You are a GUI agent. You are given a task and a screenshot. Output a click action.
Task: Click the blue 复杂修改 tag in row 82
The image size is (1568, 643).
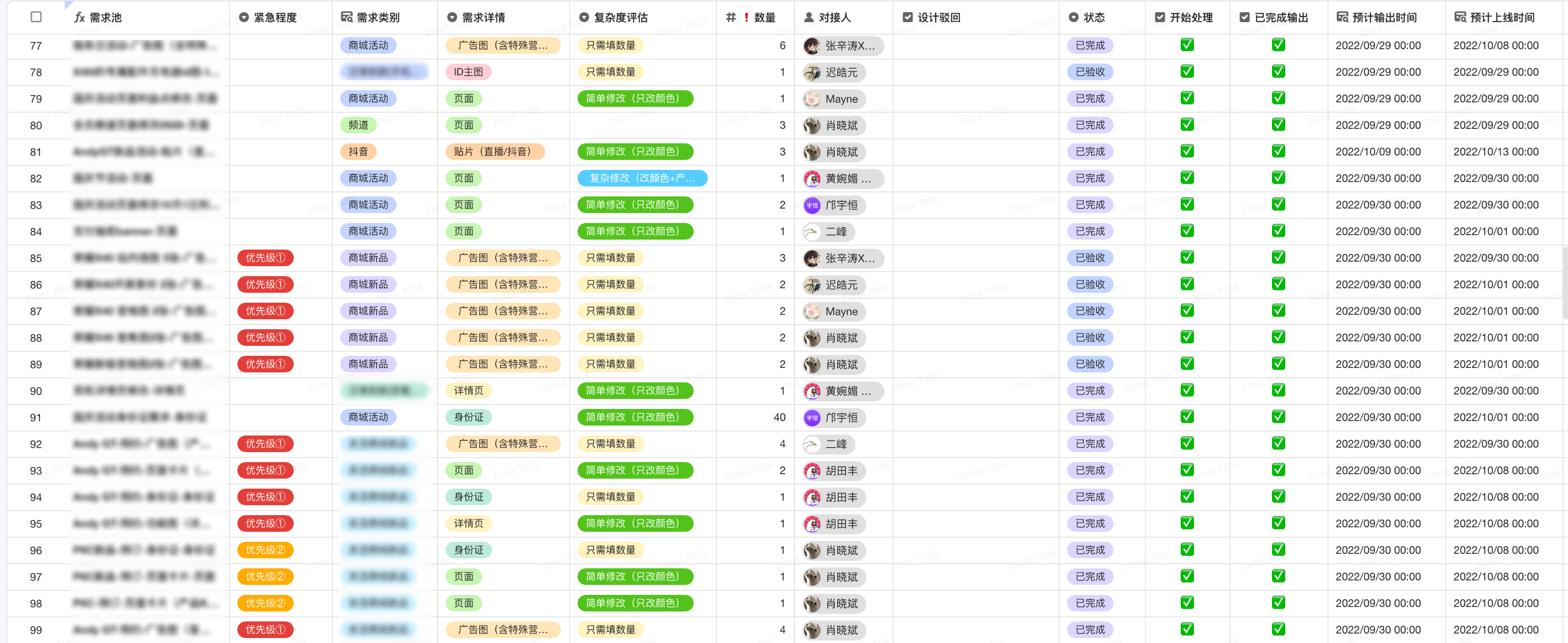[x=642, y=178]
